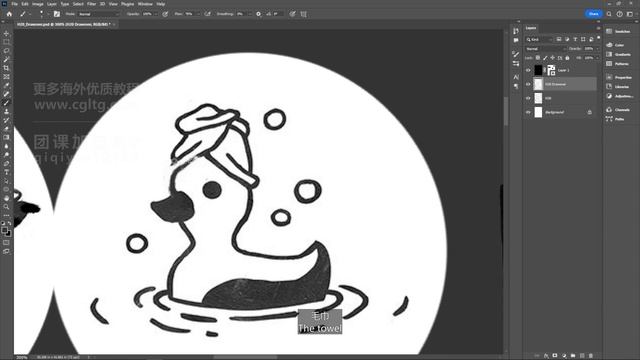Screen dimensions: 640x360
Task: Toggle visibility of the Background layer
Action: (x=528, y=112)
